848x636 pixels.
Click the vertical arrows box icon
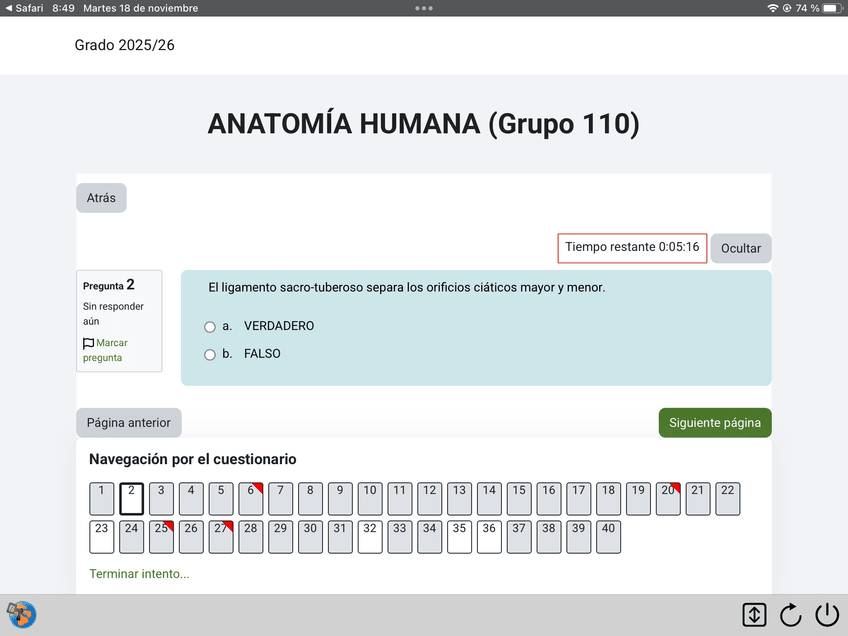pyautogui.click(x=754, y=615)
